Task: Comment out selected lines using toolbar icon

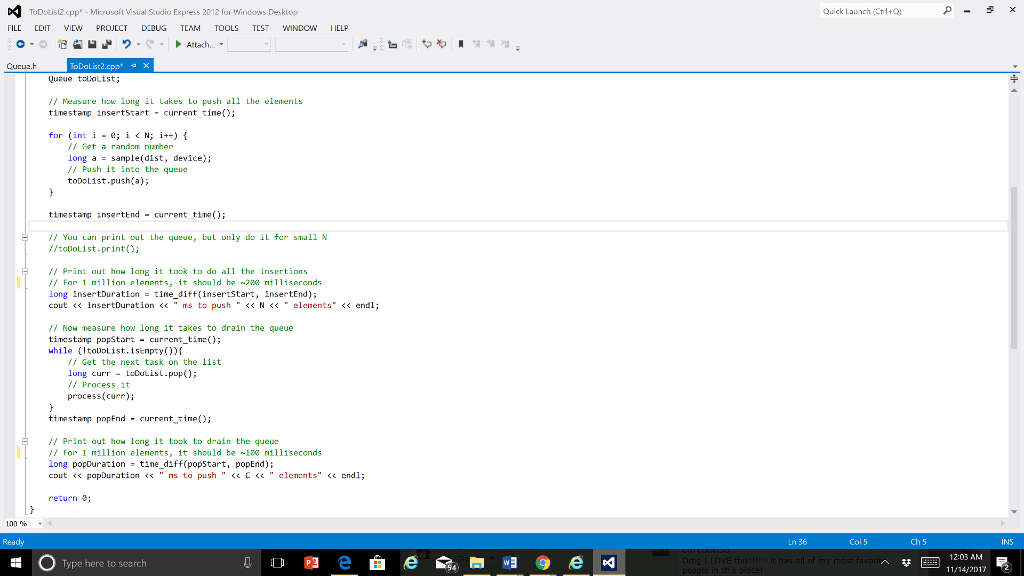Action: 427,43
